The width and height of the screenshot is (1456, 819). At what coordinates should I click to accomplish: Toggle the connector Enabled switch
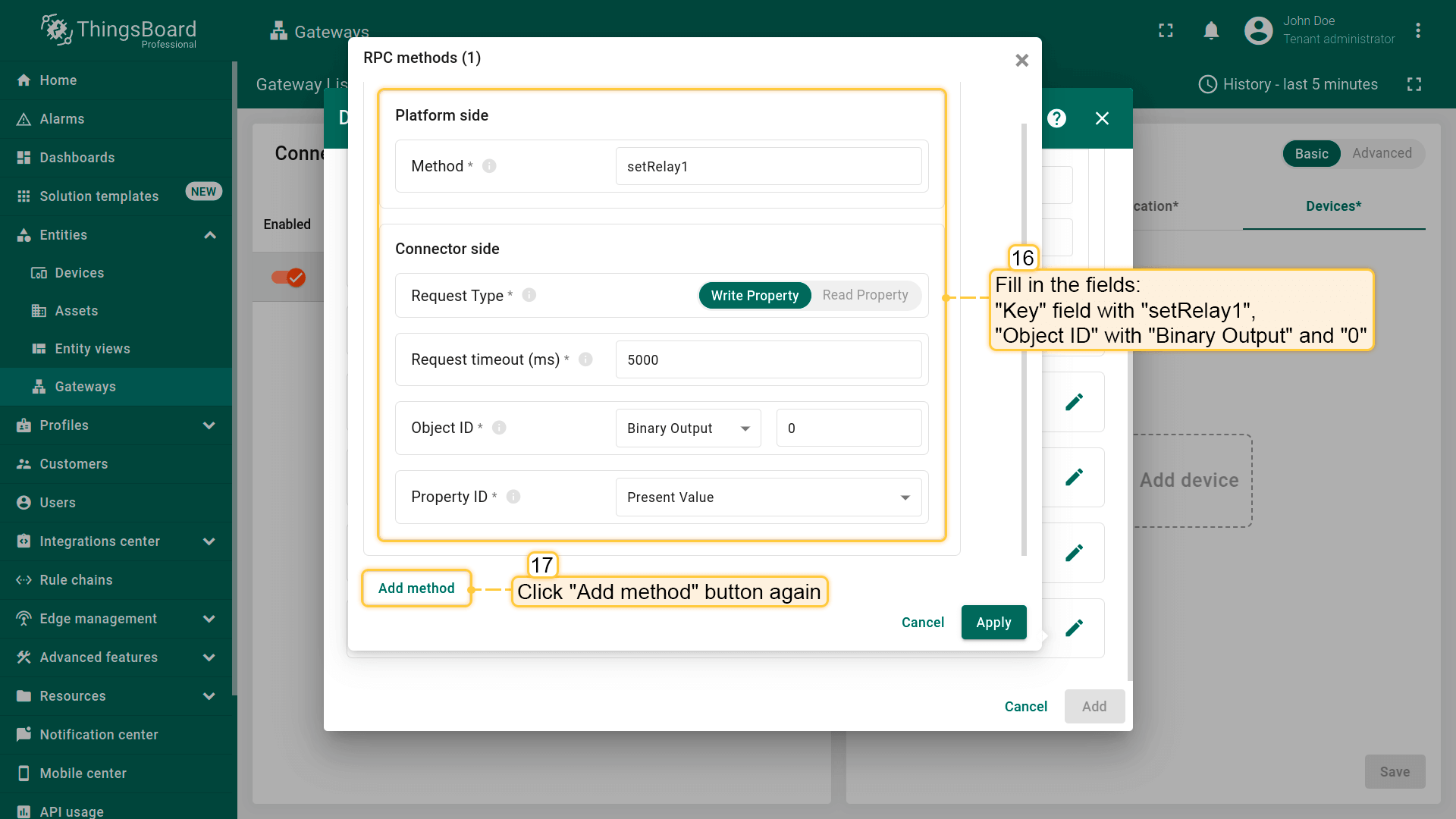(x=288, y=278)
